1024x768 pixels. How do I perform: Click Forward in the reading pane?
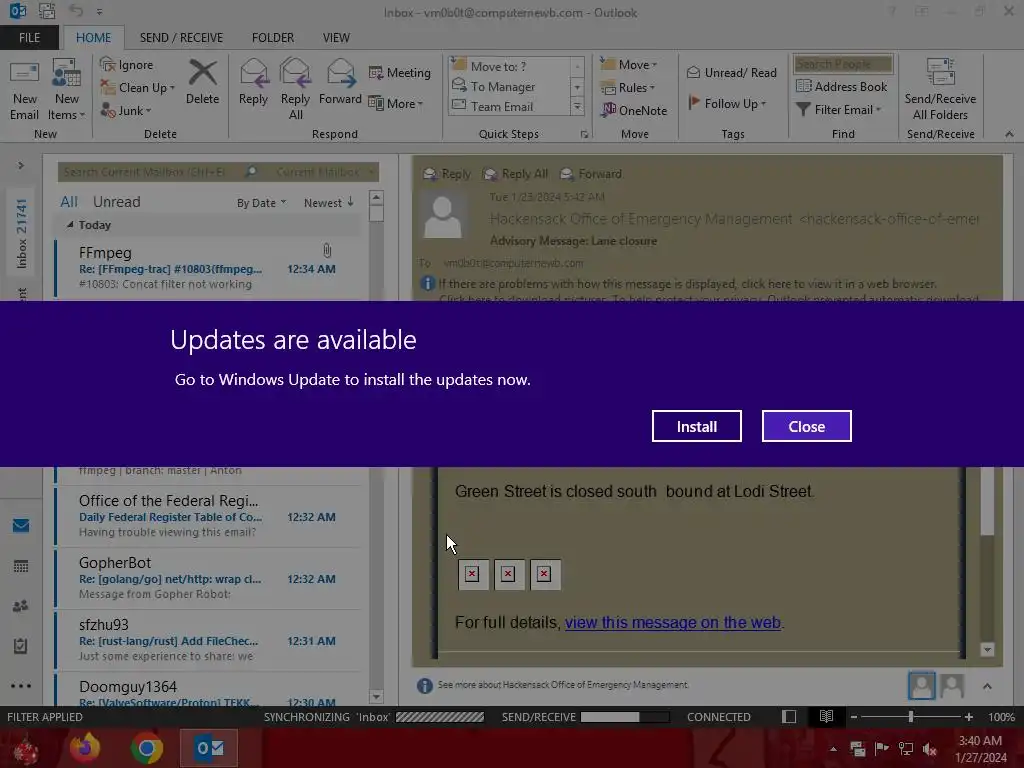[591, 174]
